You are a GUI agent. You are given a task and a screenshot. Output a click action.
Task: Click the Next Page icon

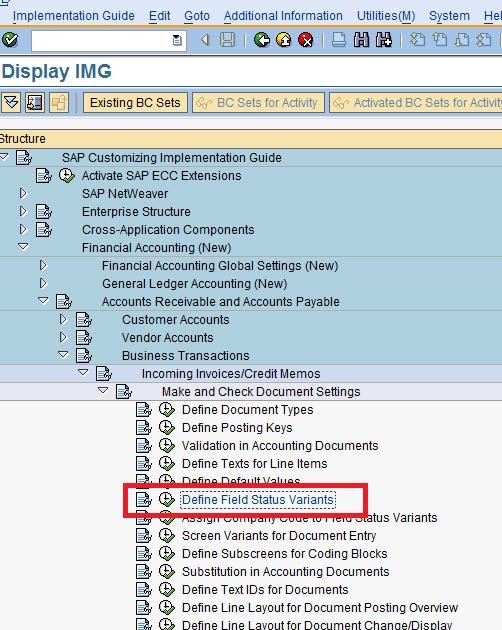(462, 40)
